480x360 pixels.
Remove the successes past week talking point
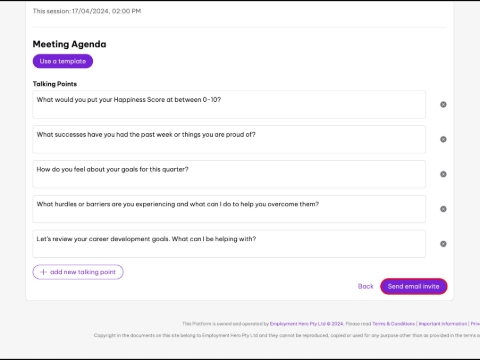coord(443,139)
